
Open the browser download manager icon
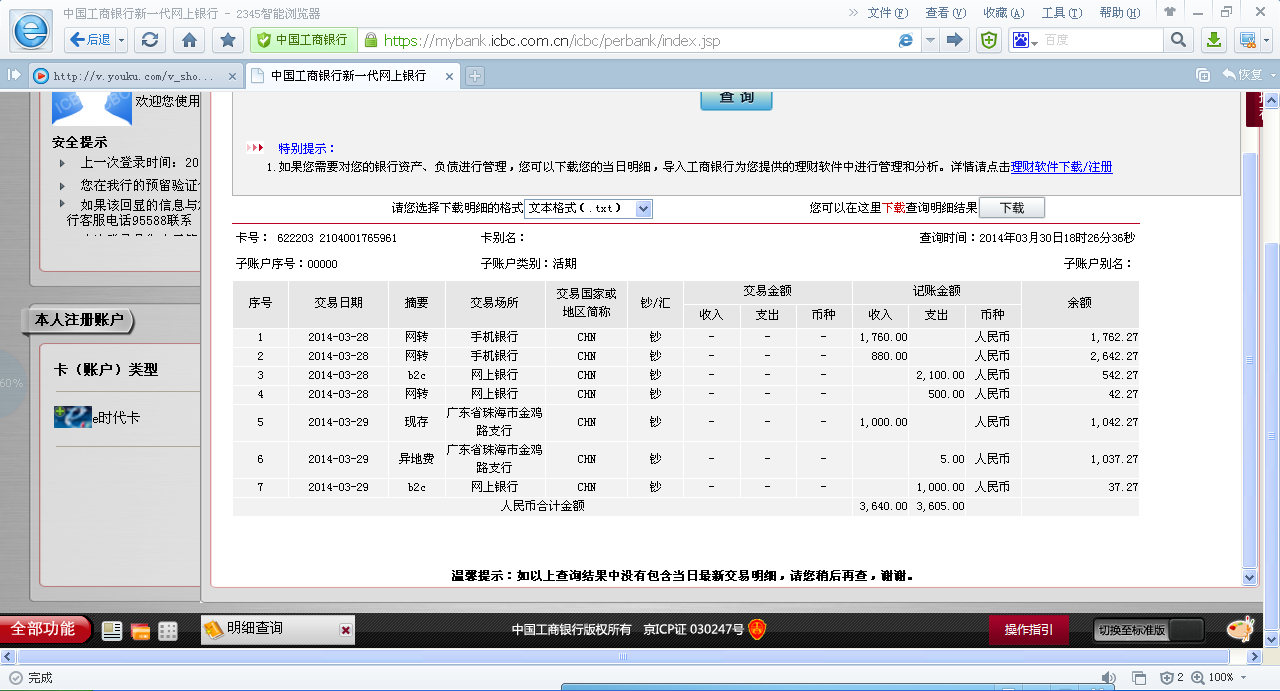(x=1213, y=40)
